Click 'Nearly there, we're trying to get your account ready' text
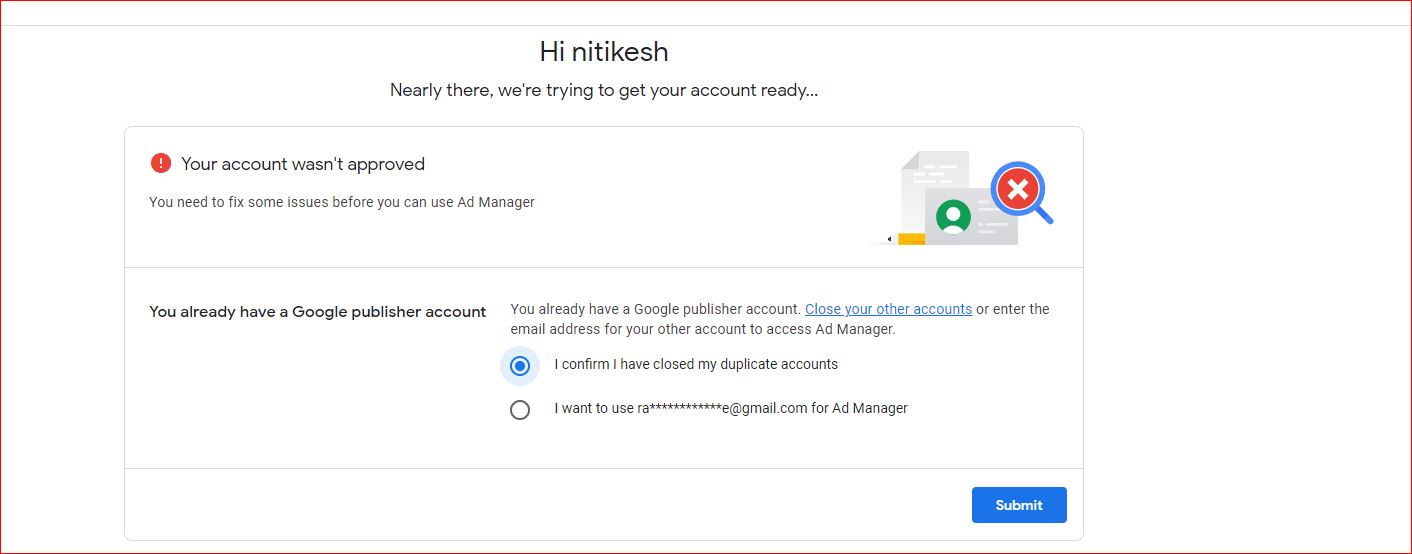 click(604, 90)
